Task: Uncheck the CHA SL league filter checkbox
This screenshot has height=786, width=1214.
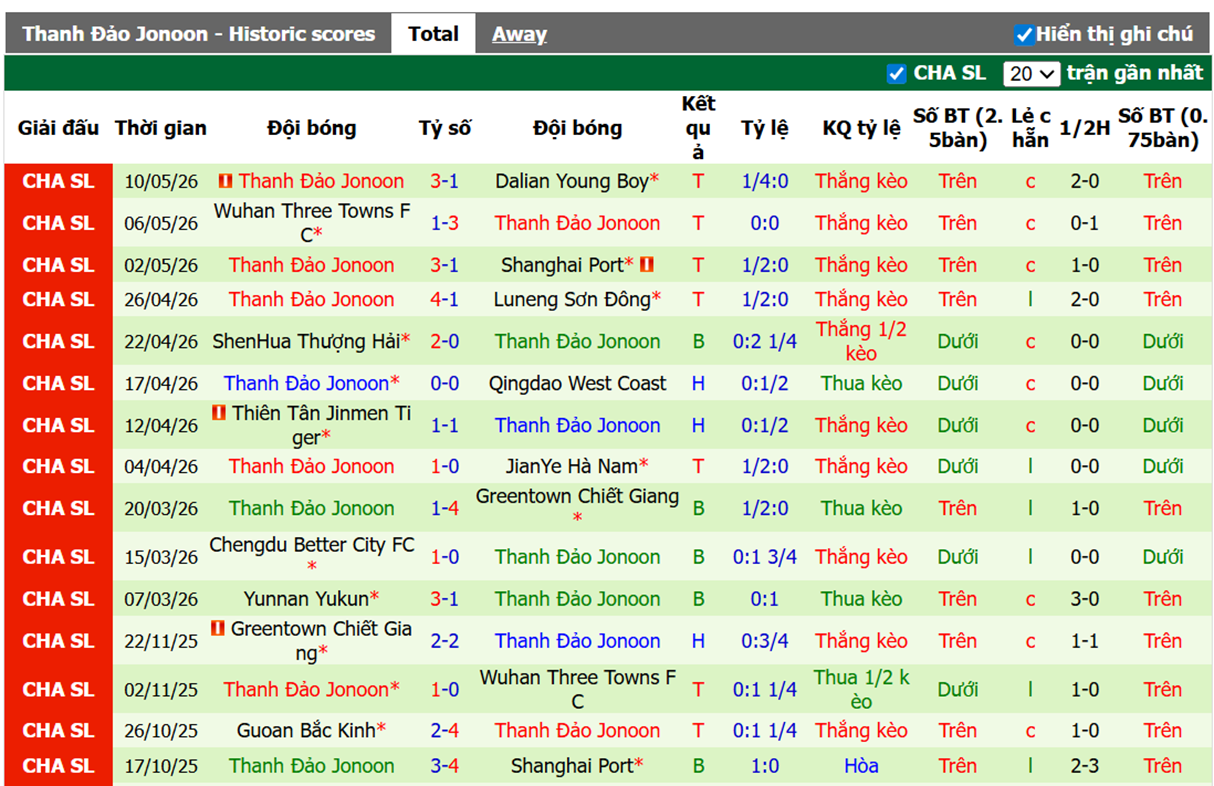Action: click(x=896, y=73)
